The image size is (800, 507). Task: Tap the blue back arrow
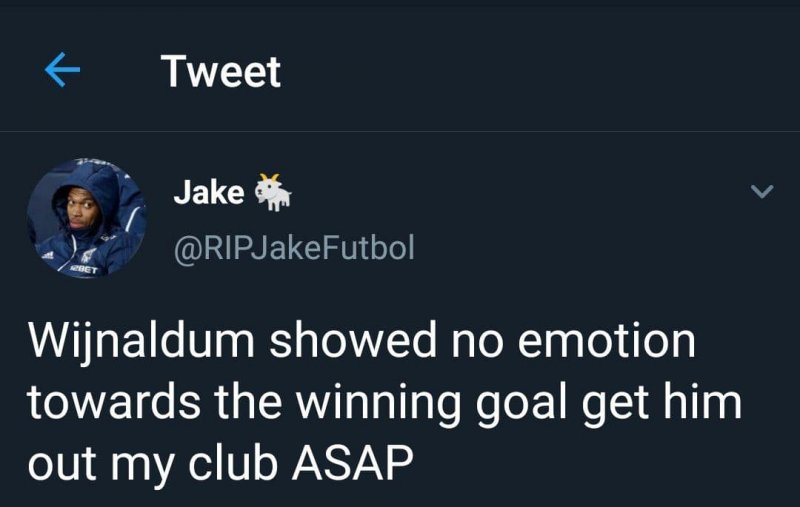coord(62,71)
